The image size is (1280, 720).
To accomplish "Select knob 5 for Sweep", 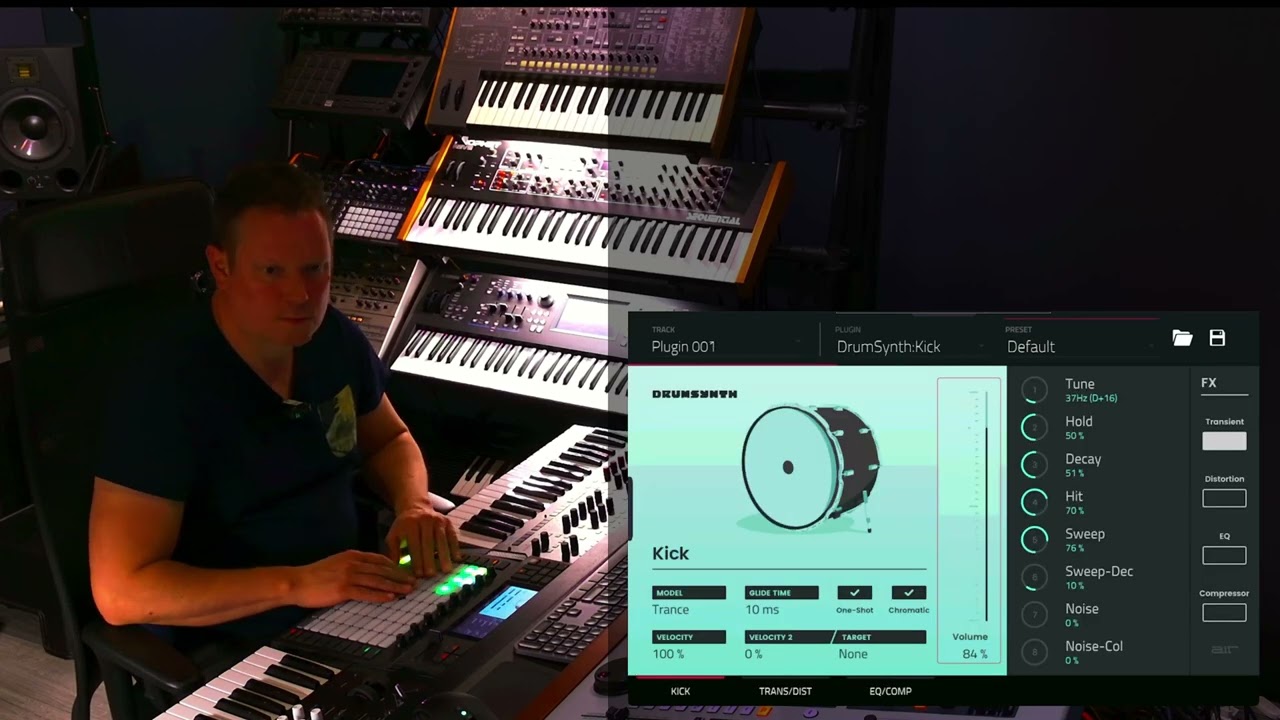I will click(1034, 540).
